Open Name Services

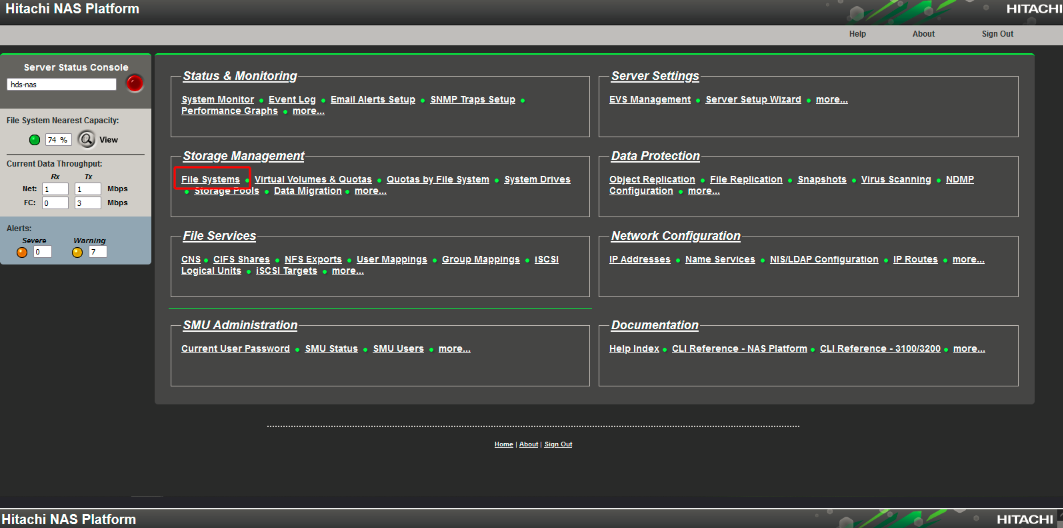pyautogui.click(x=720, y=260)
